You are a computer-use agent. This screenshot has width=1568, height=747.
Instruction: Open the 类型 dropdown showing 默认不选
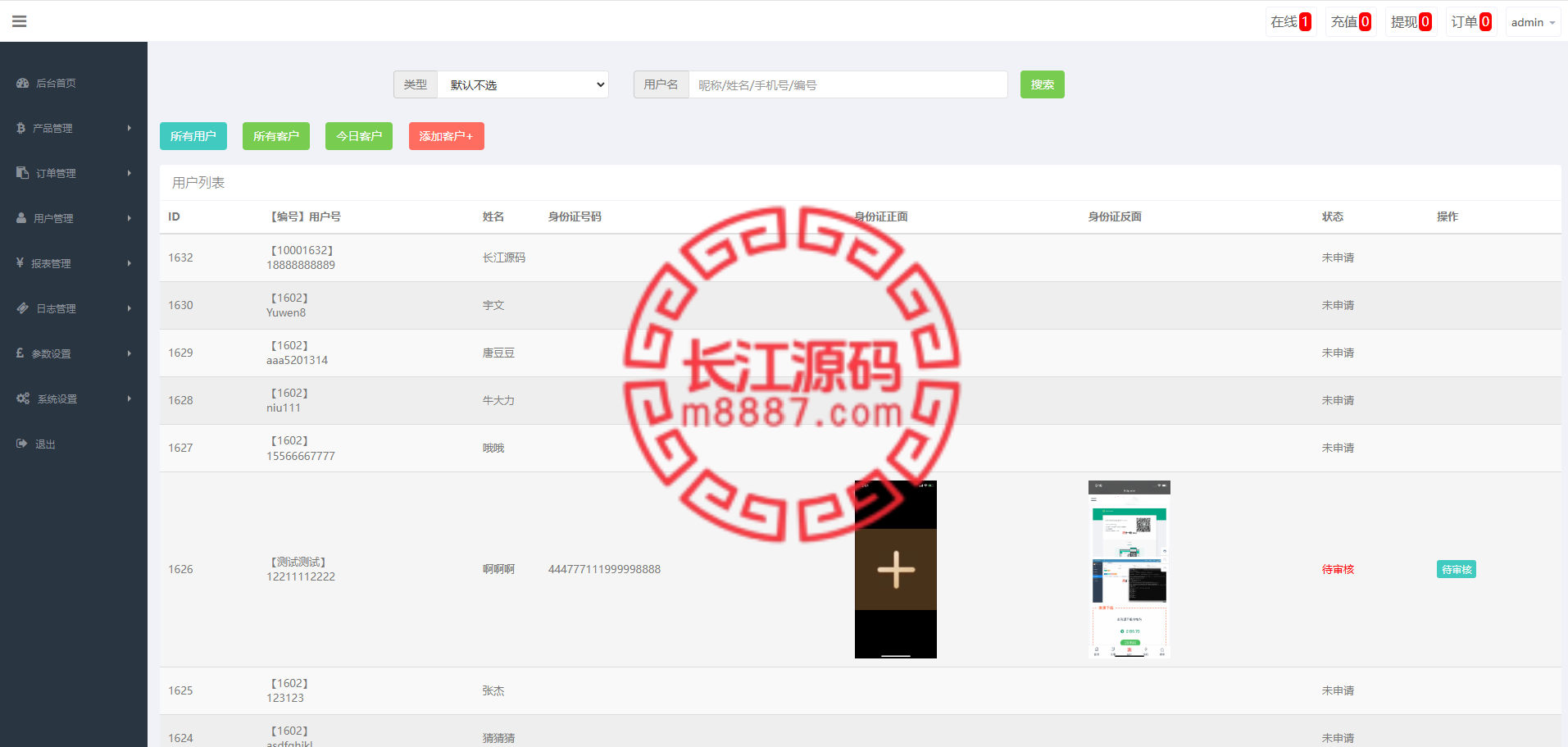coord(523,84)
